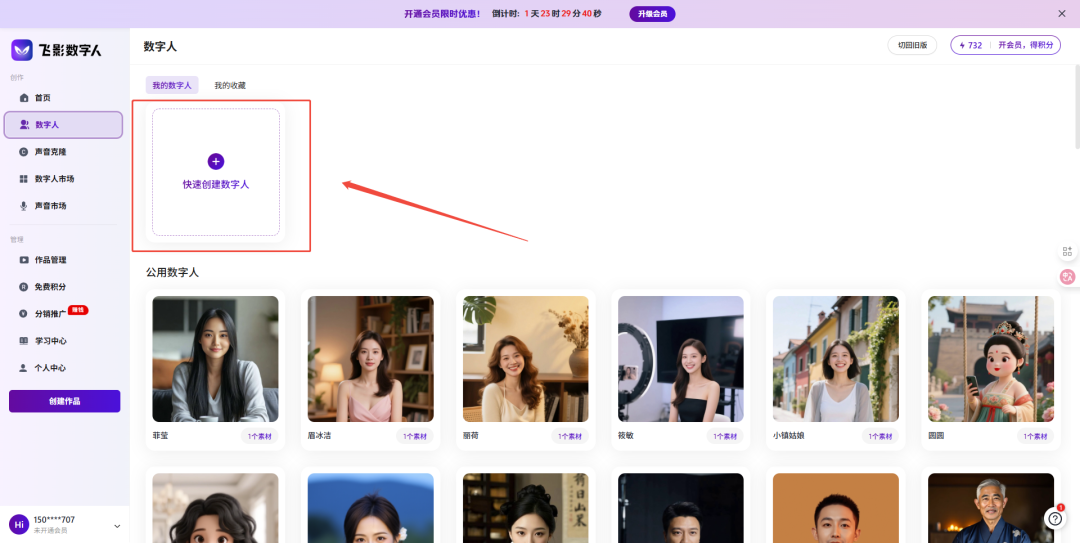Click the 公用数字人 section heading

pyautogui.click(x=172, y=273)
